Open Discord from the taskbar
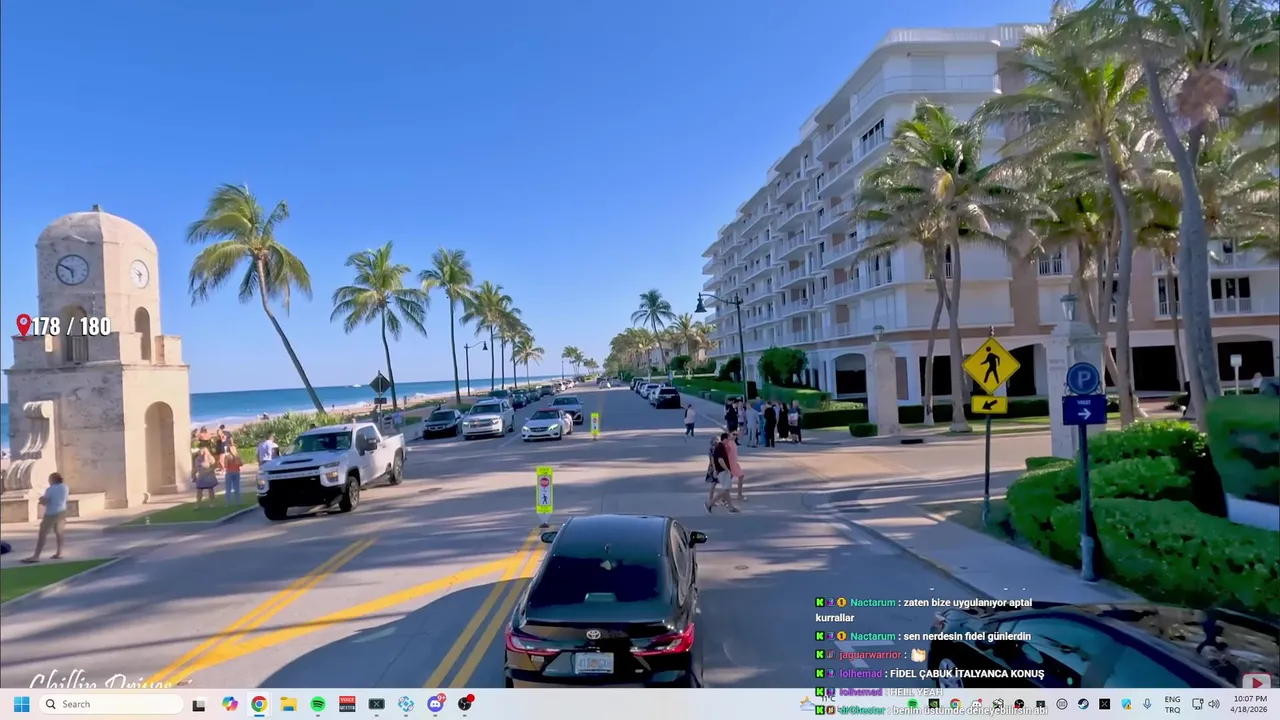The width and height of the screenshot is (1280, 720). [436, 704]
